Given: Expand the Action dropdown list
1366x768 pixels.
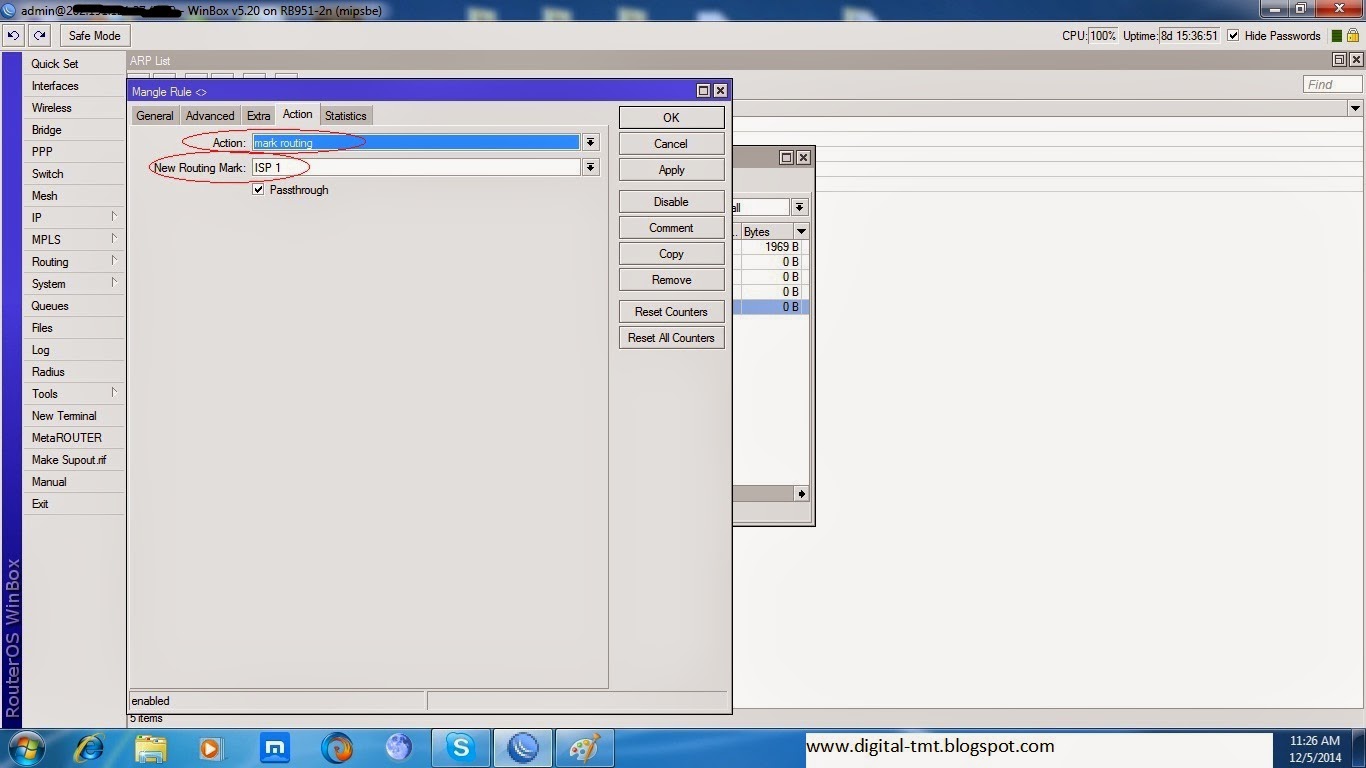Looking at the screenshot, I should click(591, 143).
